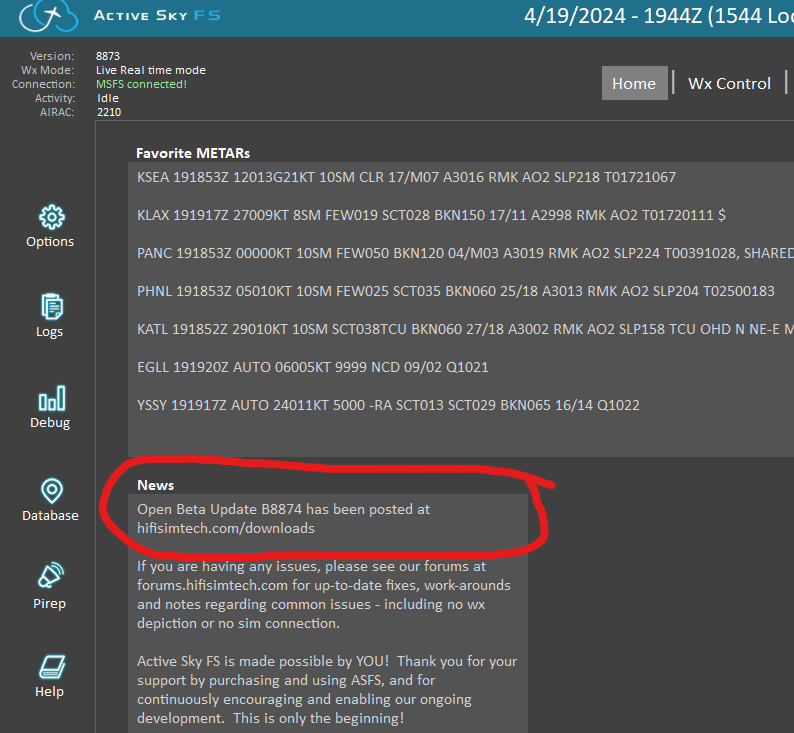
Task: Click the date and time header text
Action: pyautogui.click(x=658, y=16)
